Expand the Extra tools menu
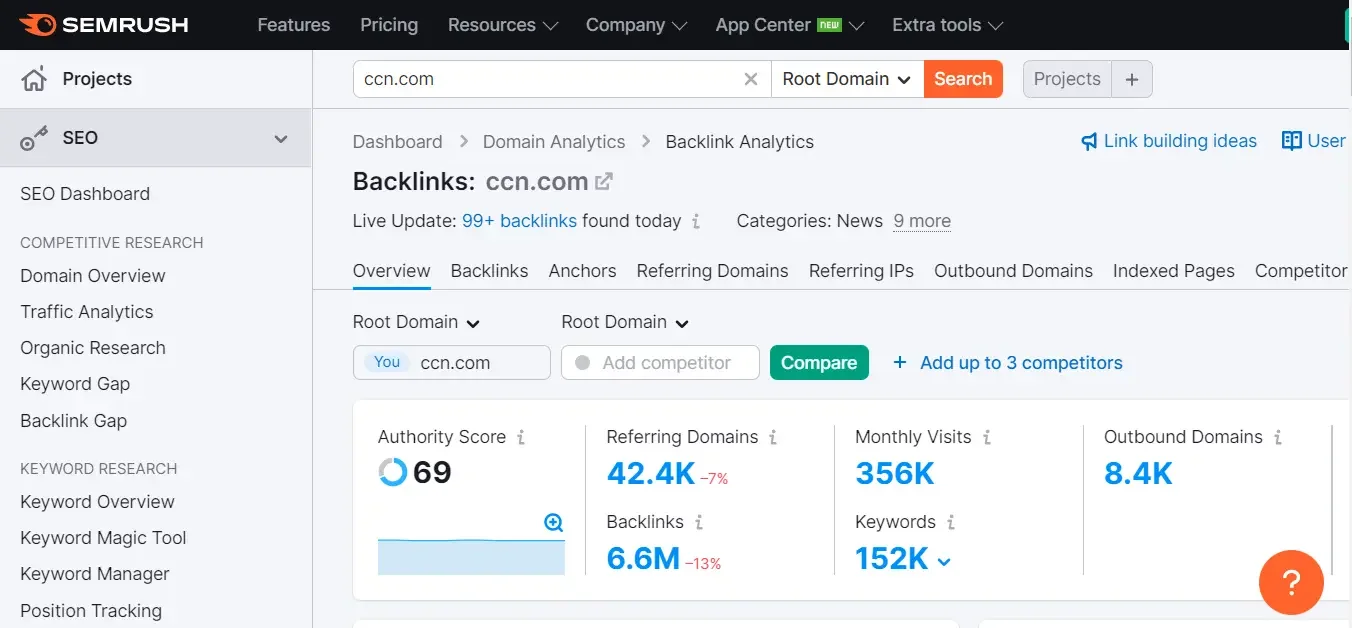 coord(948,25)
